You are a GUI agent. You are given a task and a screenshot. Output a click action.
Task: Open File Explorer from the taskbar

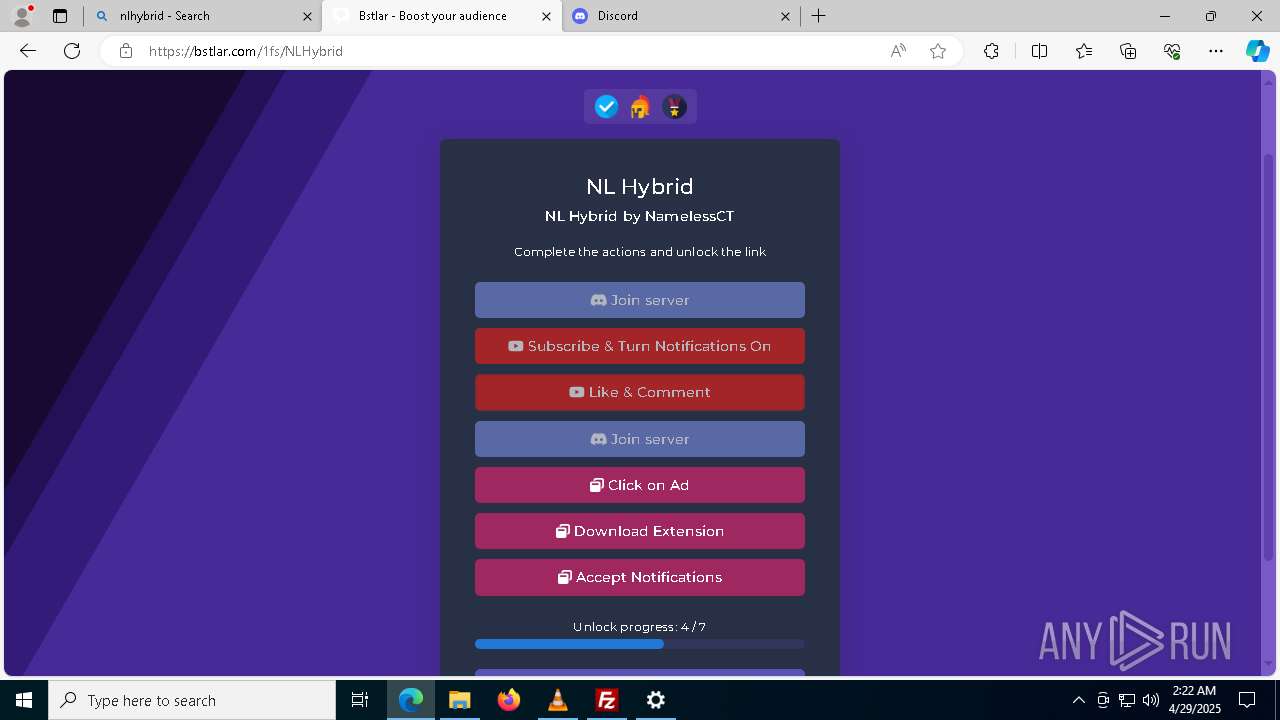coord(460,700)
